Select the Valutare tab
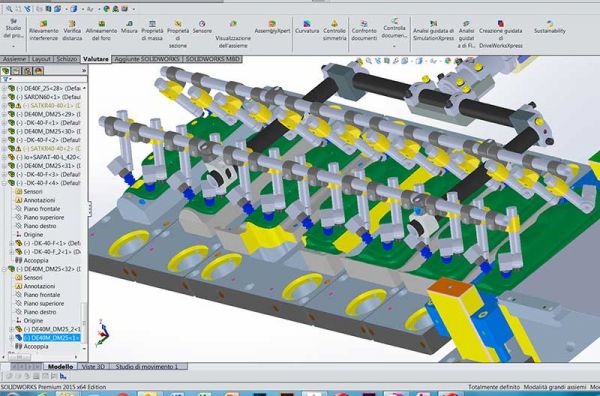 click(x=96, y=59)
